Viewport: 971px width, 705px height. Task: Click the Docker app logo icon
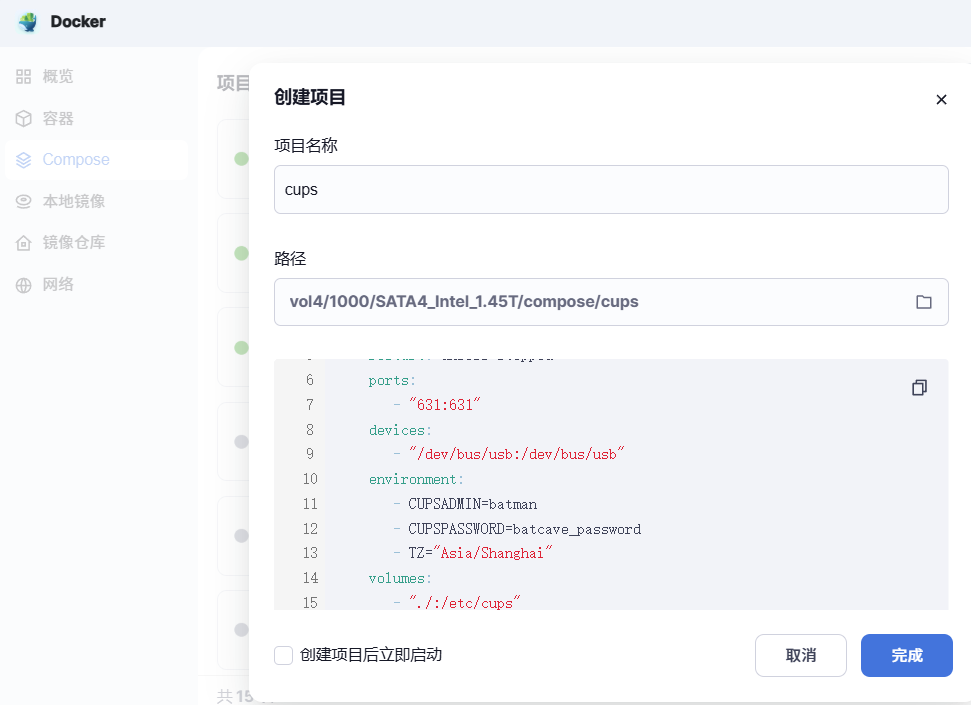[28, 22]
